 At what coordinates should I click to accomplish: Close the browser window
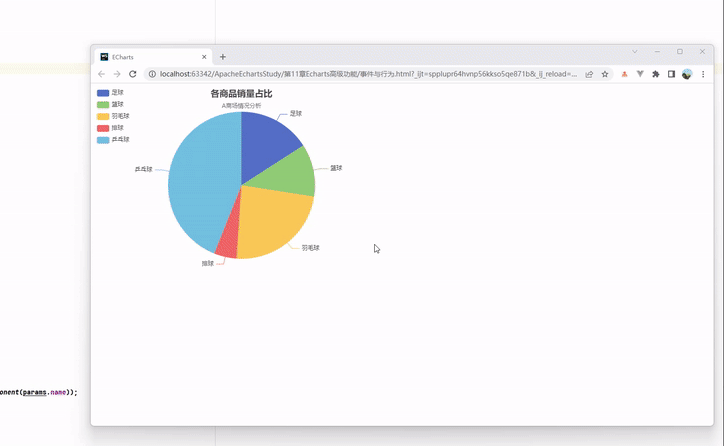click(x=702, y=52)
